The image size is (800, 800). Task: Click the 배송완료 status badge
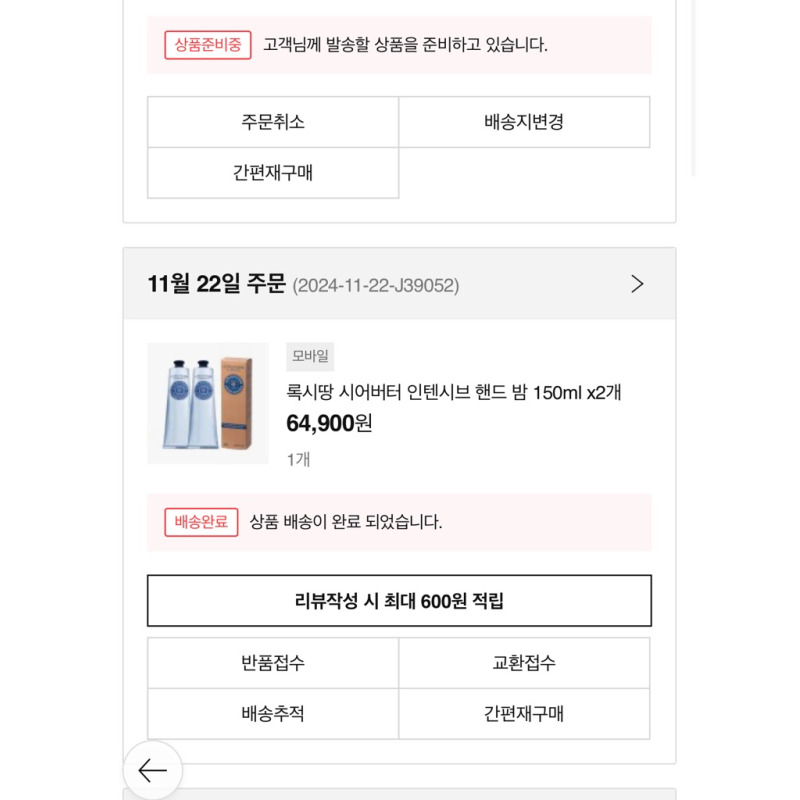coord(201,522)
